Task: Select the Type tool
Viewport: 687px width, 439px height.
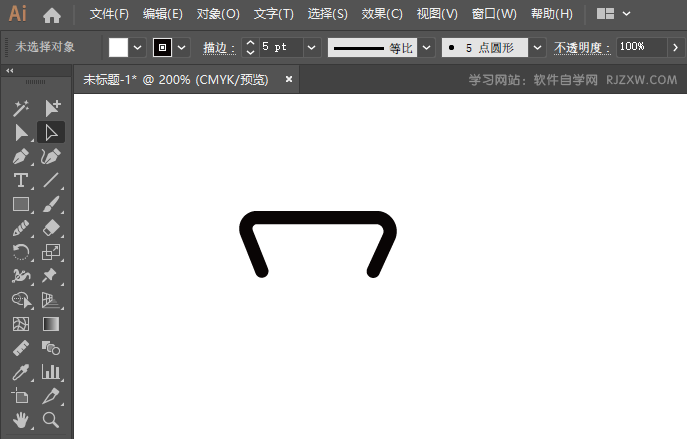Action: coord(21,181)
